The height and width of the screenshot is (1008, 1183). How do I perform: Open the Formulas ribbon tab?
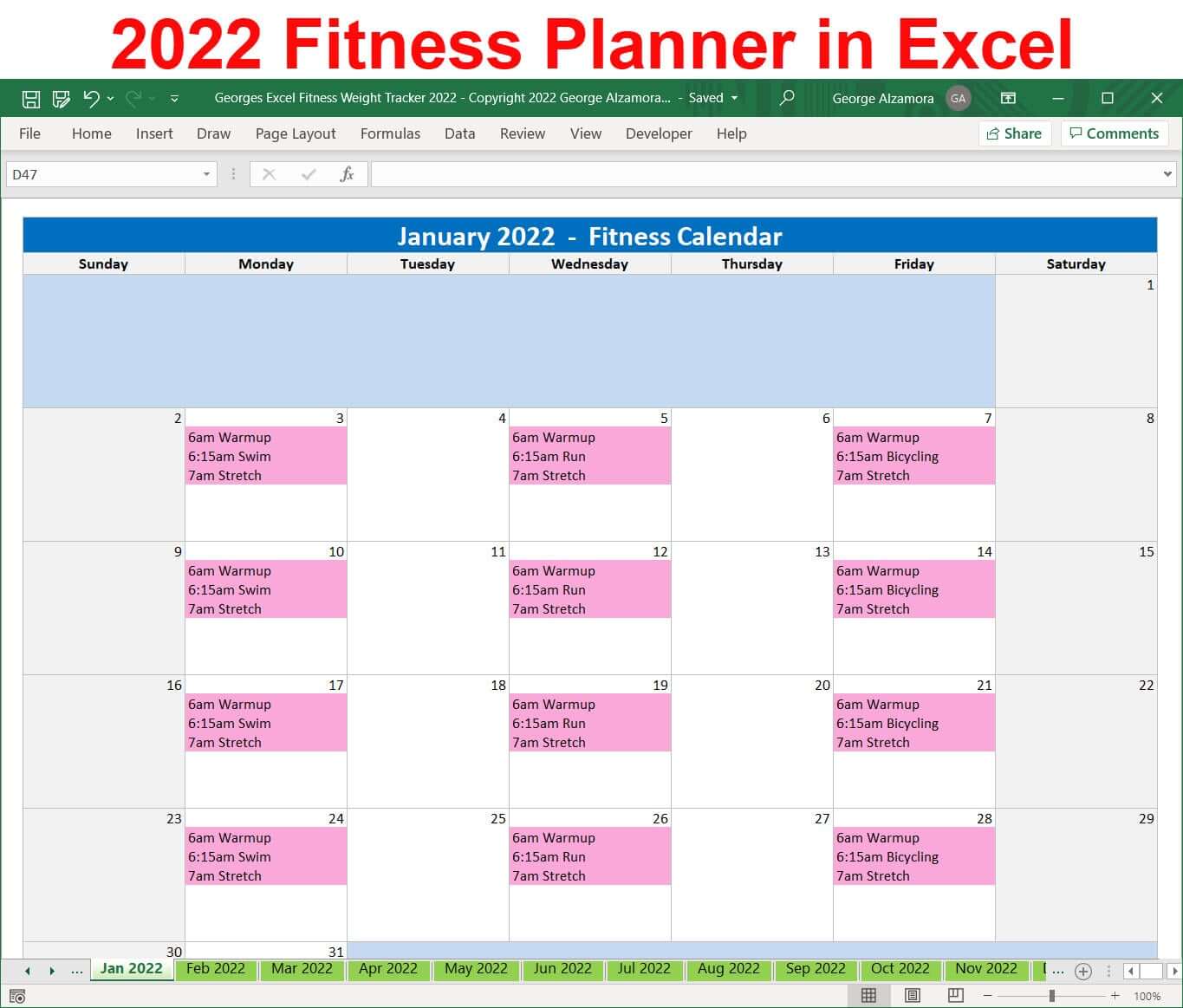pyautogui.click(x=390, y=133)
